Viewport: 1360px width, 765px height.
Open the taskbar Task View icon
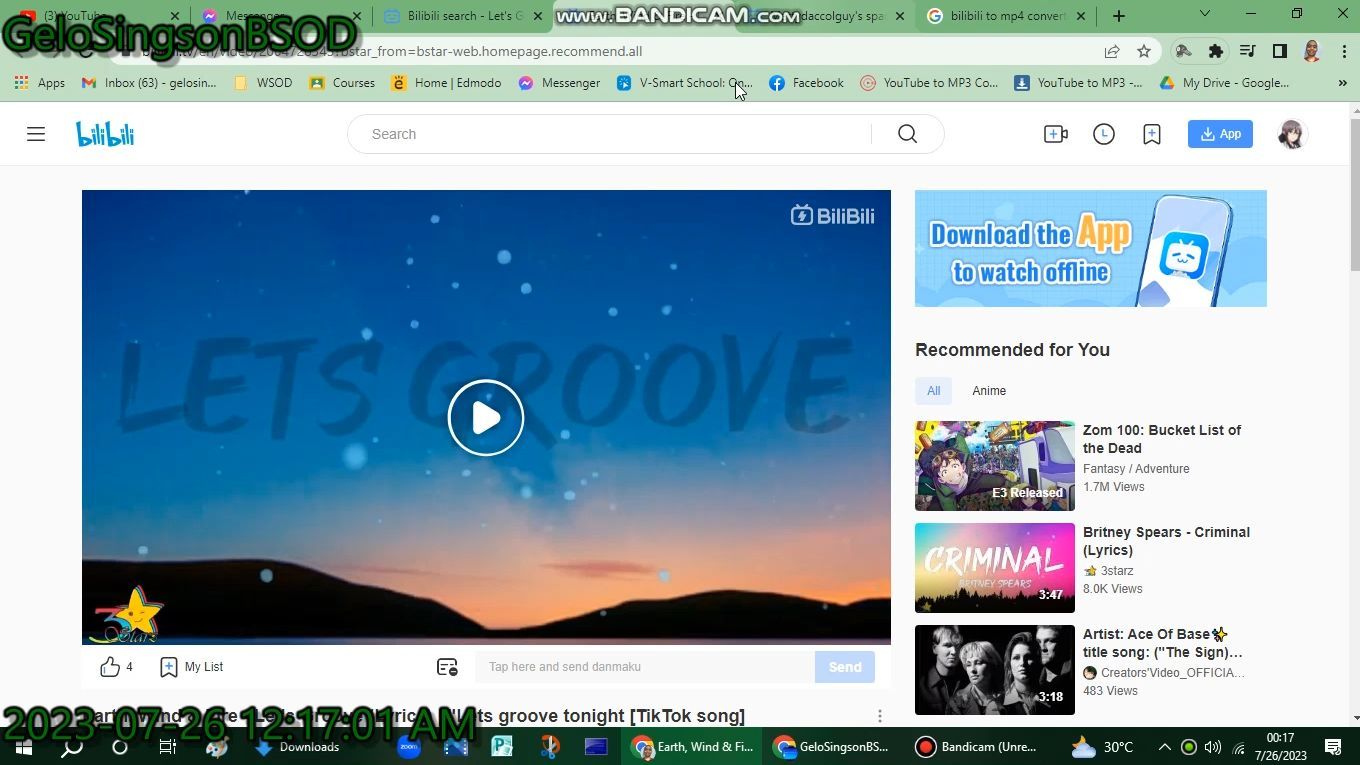coord(168,747)
